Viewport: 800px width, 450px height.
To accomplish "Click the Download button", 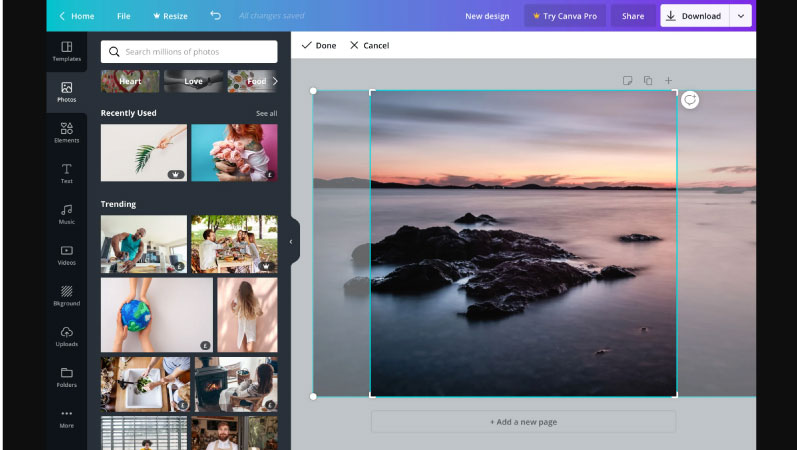I will 695,16.
